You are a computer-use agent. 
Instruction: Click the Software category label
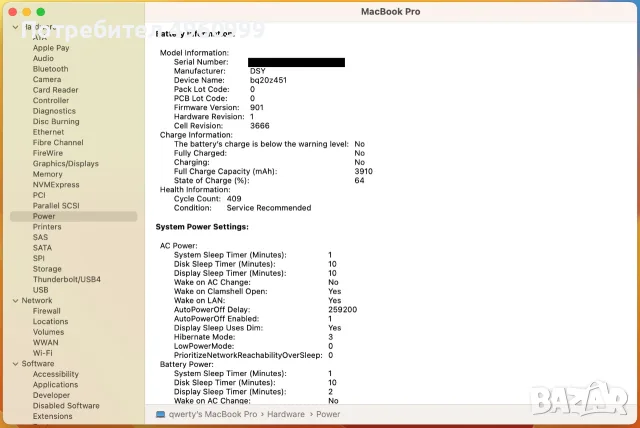38,364
